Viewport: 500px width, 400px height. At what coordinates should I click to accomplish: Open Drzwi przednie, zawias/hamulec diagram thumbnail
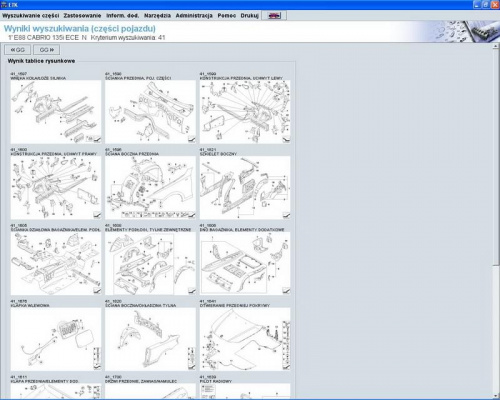click(x=150, y=390)
